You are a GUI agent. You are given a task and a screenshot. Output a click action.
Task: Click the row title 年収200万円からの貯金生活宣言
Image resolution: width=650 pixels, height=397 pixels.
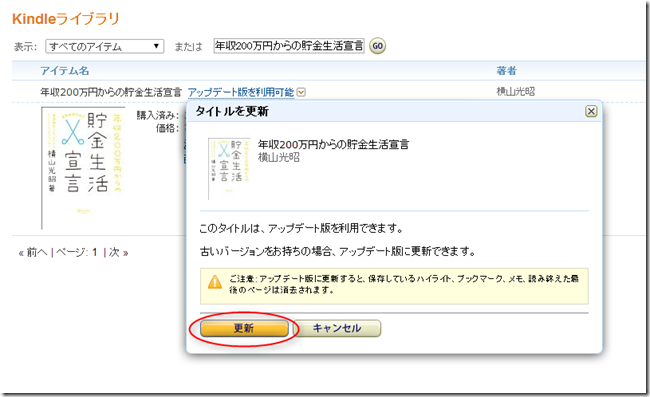pos(111,92)
